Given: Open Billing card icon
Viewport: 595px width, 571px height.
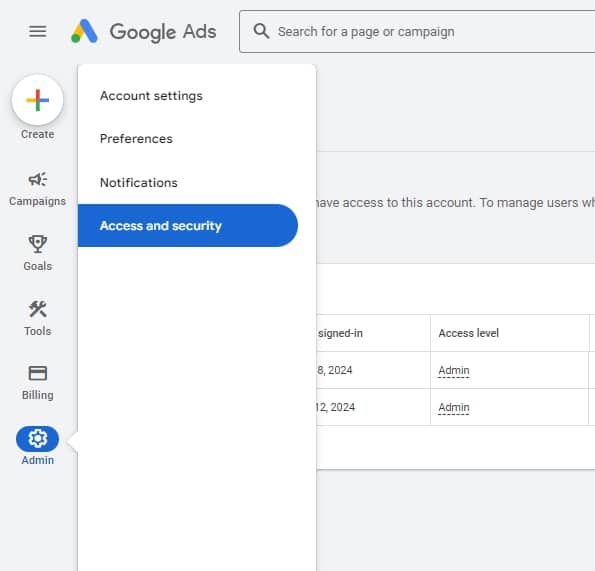Looking at the screenshot, I should pyautogui.click(x=38, y=373).
